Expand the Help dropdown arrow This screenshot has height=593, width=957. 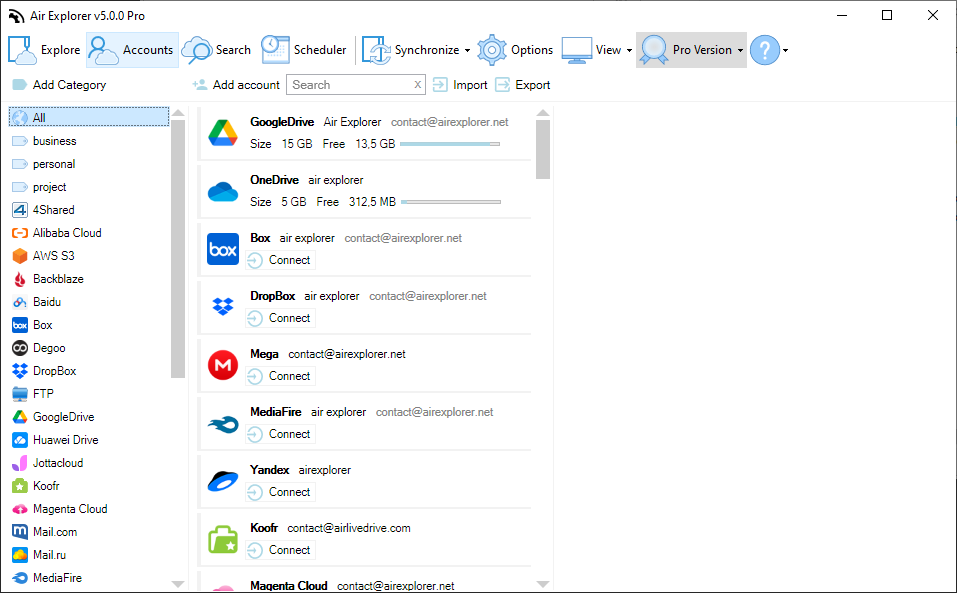pyautogui.click(x=785, y=51)
